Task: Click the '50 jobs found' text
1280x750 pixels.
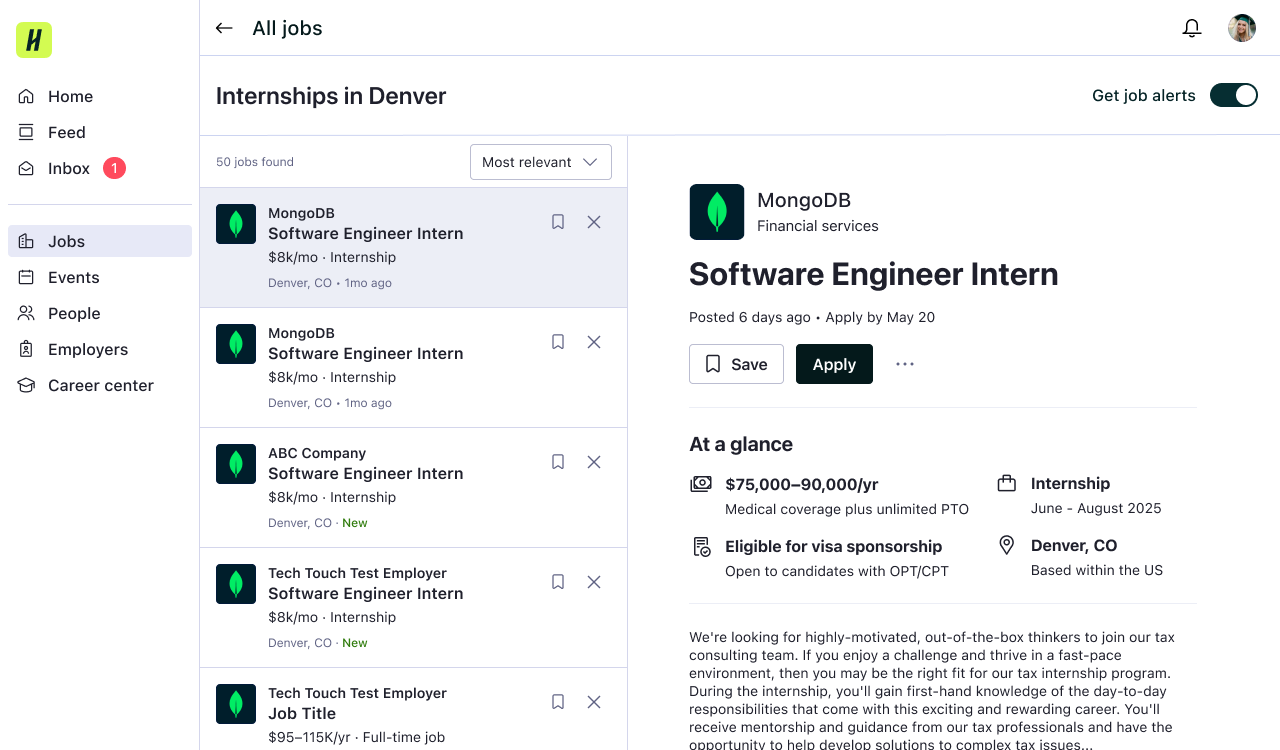Action: pos(255,162)
